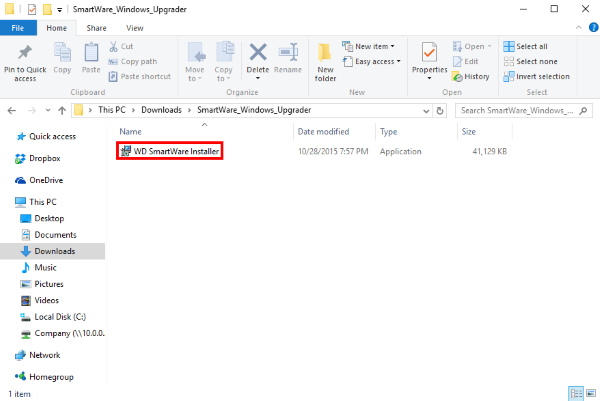Expand the Properties dropdown arrow
The height and width of the screenshot is (401, 600).
tap(429, 78)
